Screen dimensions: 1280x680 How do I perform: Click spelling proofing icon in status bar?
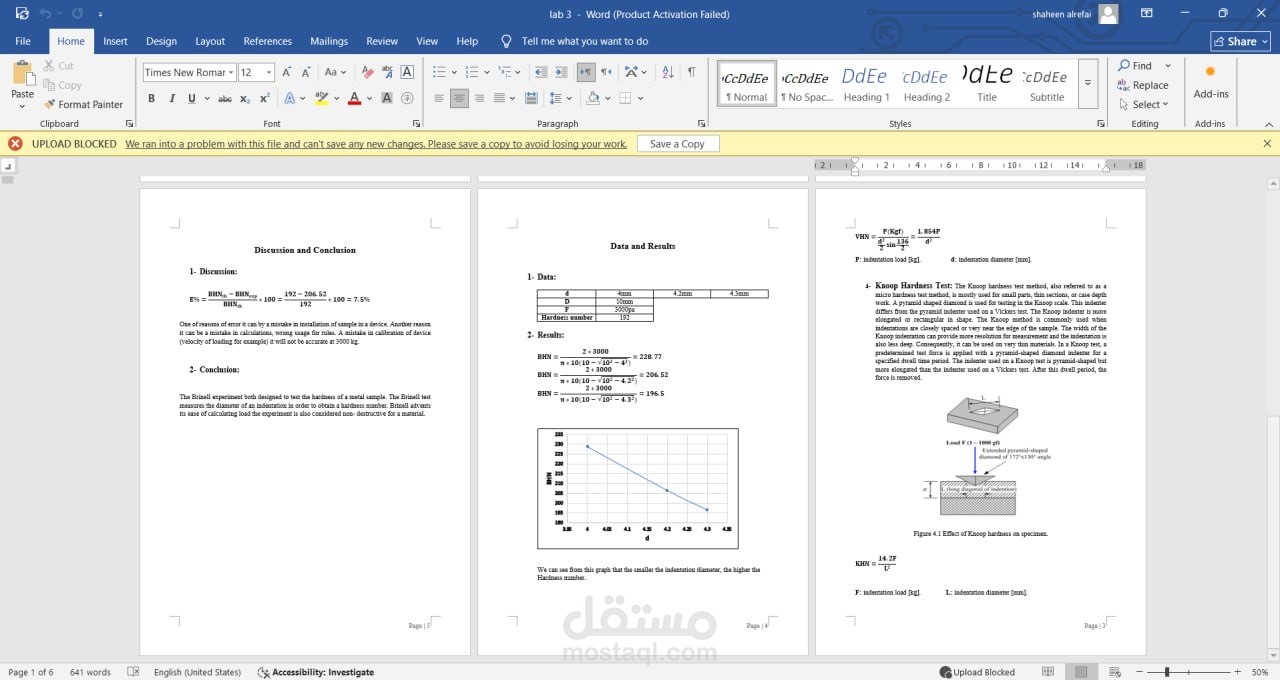pyautogui.click(x=133, y=672)
